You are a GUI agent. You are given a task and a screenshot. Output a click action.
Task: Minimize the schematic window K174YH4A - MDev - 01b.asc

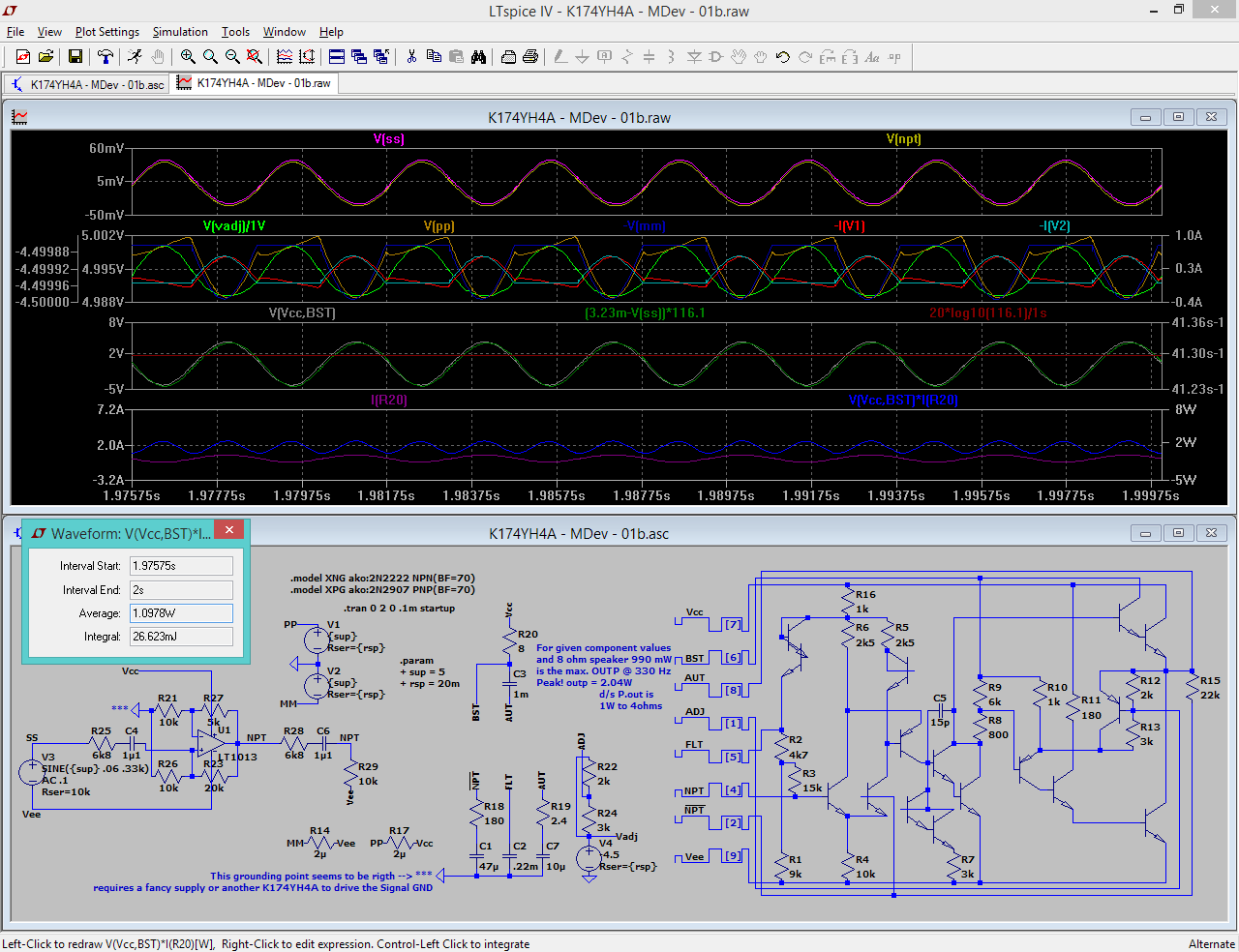(x=1145, y=533)
